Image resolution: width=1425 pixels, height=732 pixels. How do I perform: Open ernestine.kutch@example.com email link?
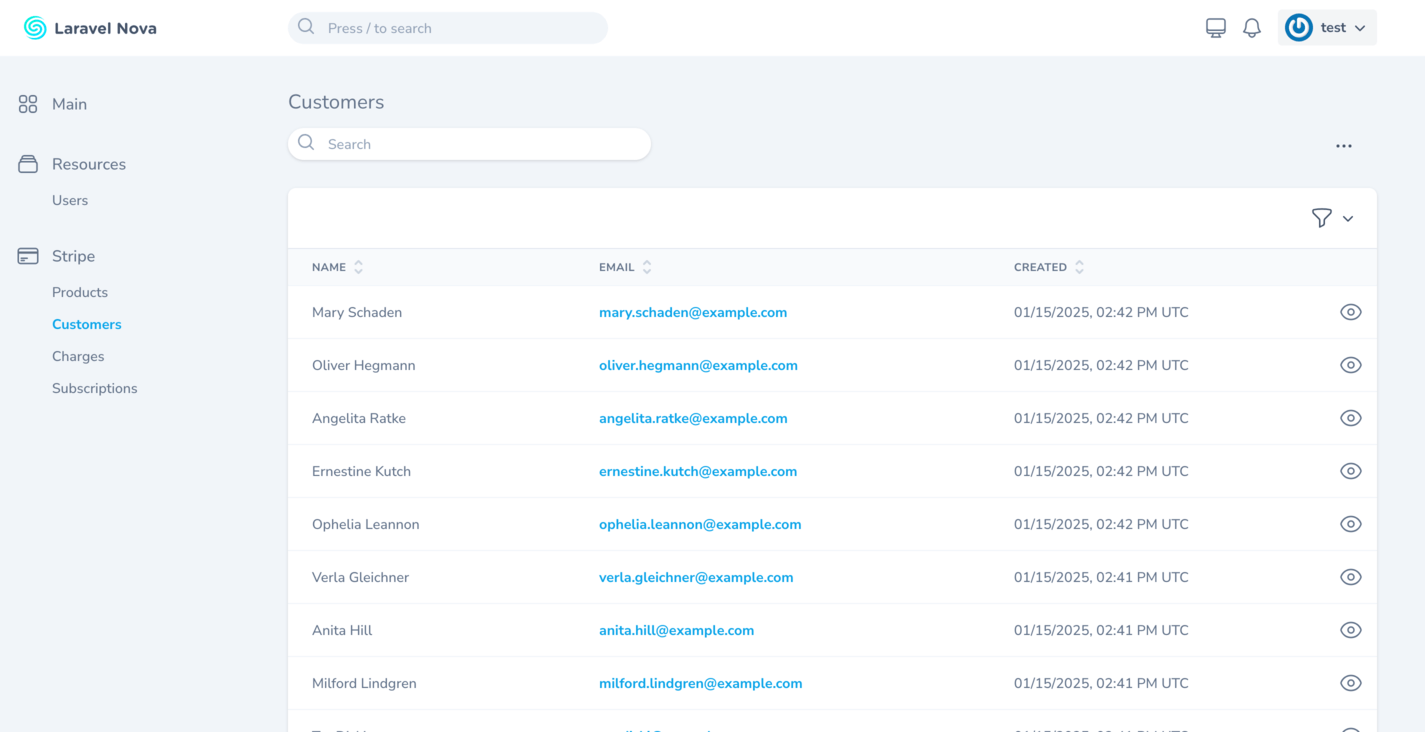[x=698, y=471]
